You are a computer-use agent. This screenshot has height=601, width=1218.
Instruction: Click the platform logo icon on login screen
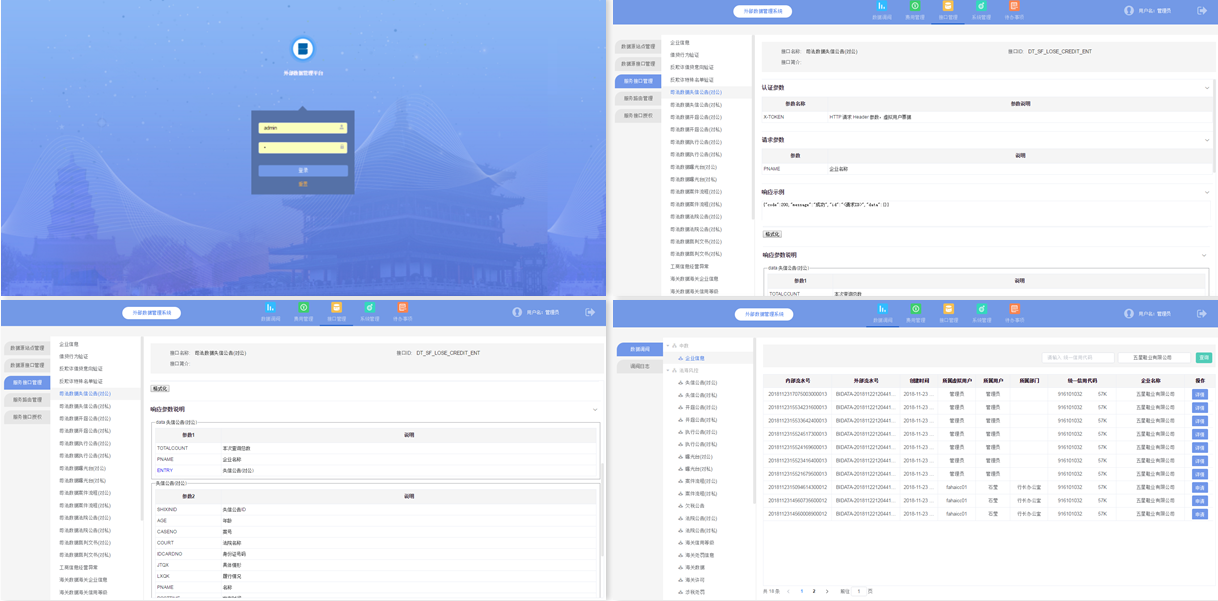click(303, 48)
